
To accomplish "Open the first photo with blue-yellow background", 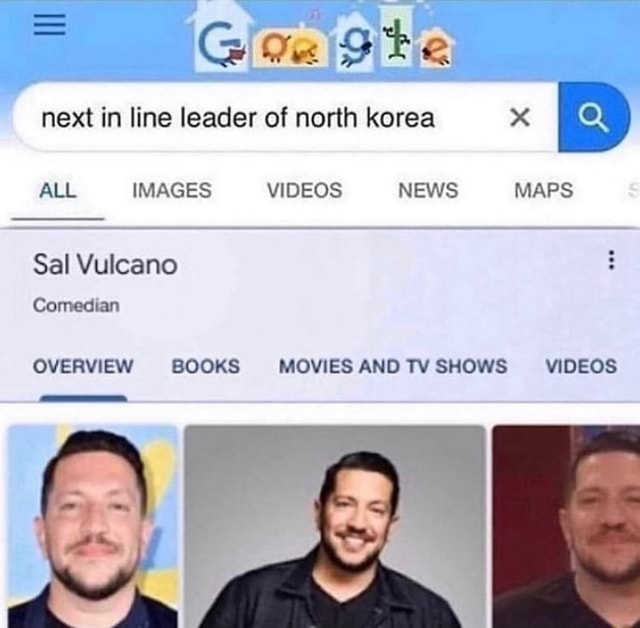I will pos(93,526).
